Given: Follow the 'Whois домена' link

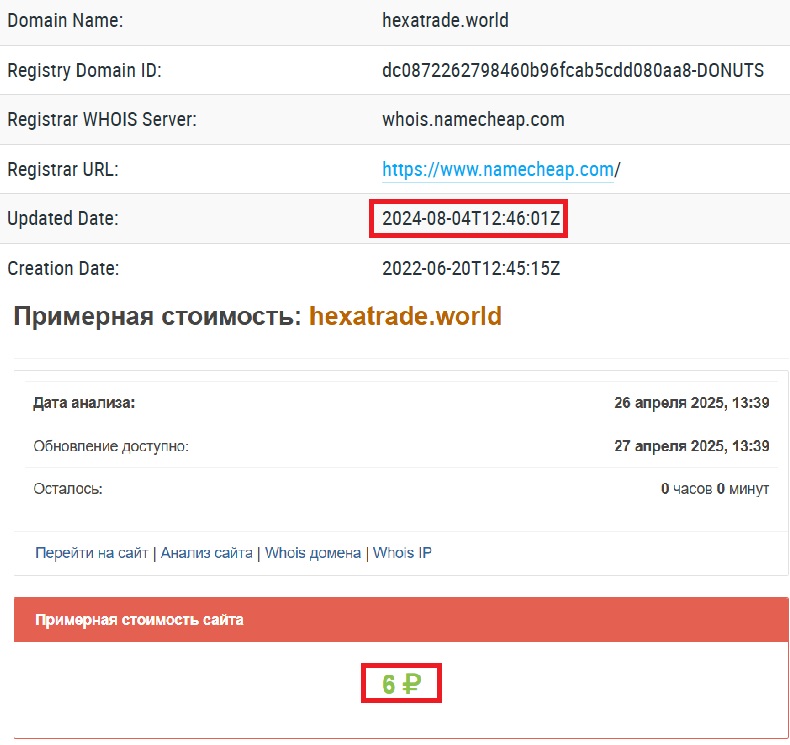Looking at the screenshot, I should tap(313, 553).
